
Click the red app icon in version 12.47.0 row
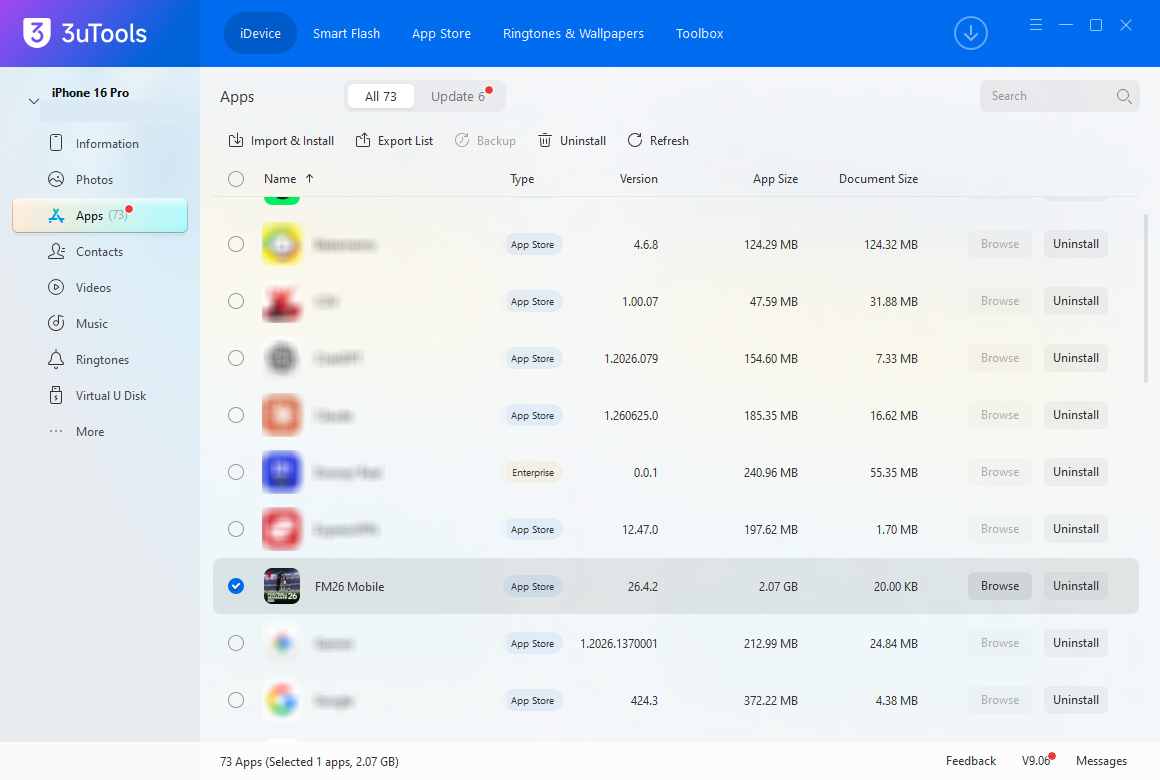pos(282,529)
